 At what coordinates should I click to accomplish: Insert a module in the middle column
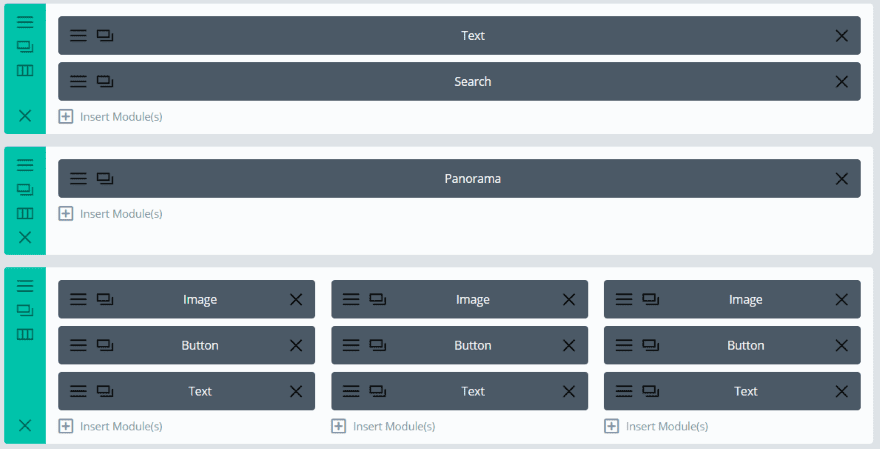(384, 426)
